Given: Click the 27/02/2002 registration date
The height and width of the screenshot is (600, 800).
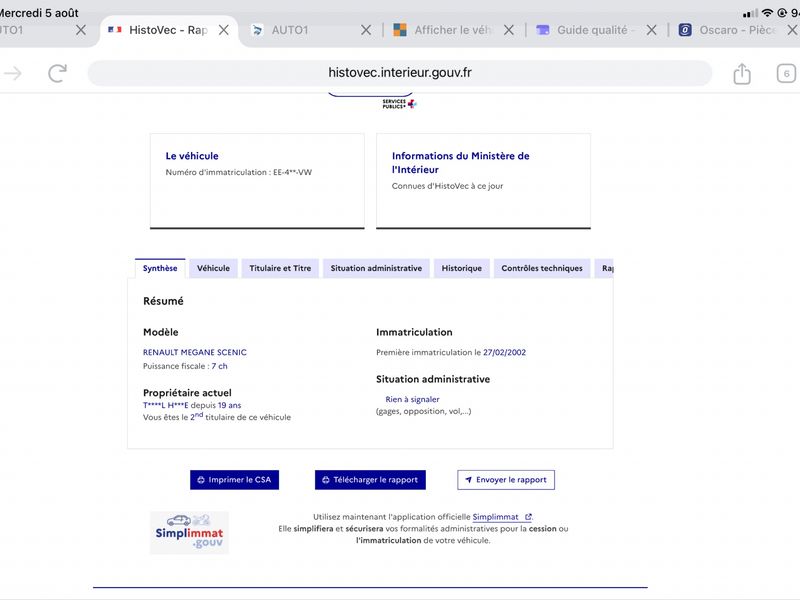Looking at the screenshot, I should point(505,353).
